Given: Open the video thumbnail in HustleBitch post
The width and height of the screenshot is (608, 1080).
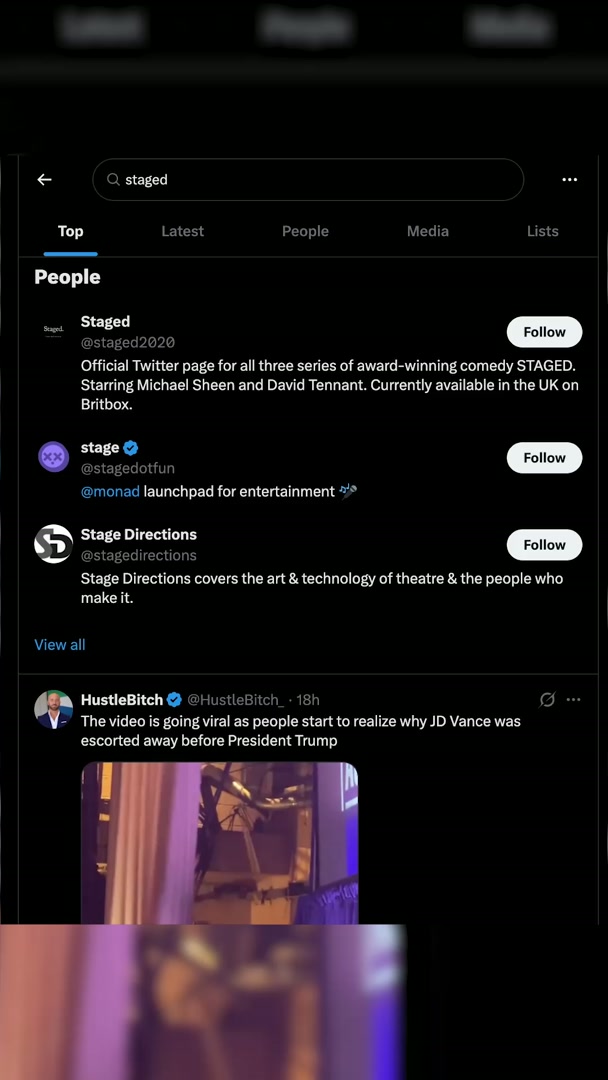Looking at the screenshot, I should click(x=219, y=843).
